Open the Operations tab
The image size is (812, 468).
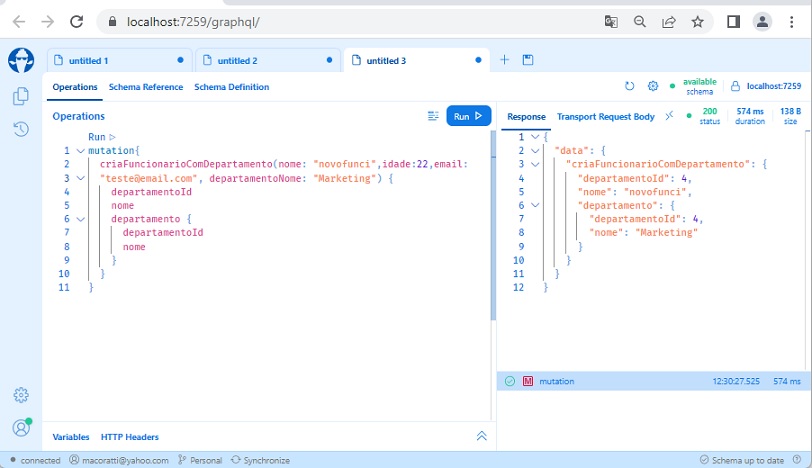[75, 87]
